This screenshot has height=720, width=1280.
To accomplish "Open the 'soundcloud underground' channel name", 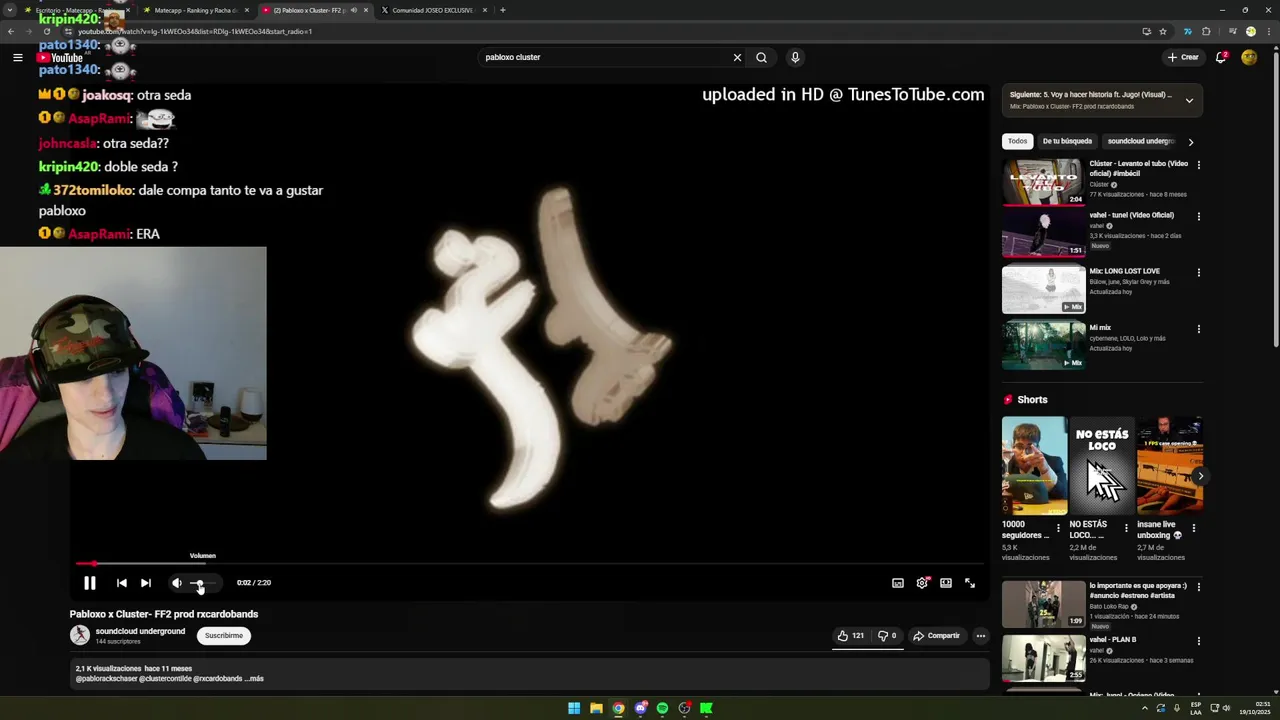I will point(140,631).
